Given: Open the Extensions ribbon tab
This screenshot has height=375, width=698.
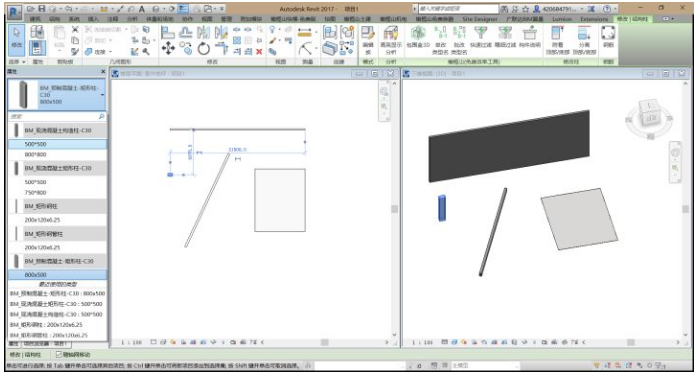Looking at the screenshot, I should click(x=594, y=19).
